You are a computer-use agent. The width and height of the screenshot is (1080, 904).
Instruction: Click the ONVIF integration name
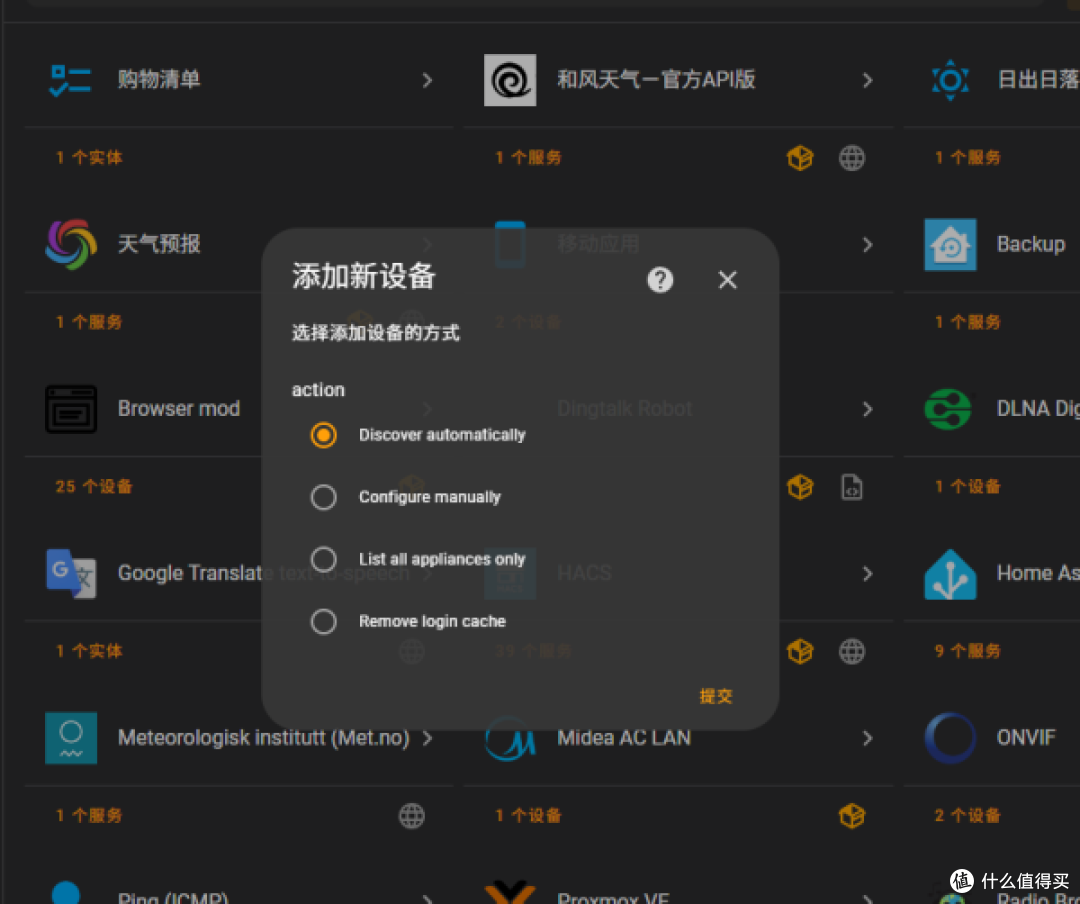pyautogui.click(x=1026, y=738)
